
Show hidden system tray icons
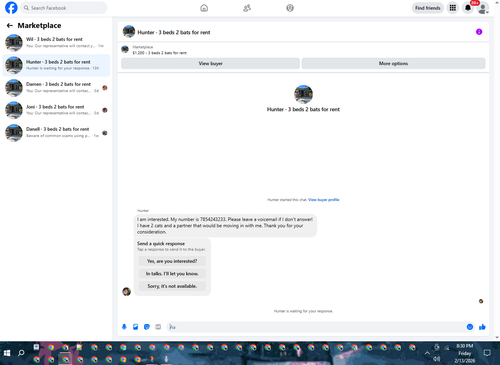tap(427, 353)
